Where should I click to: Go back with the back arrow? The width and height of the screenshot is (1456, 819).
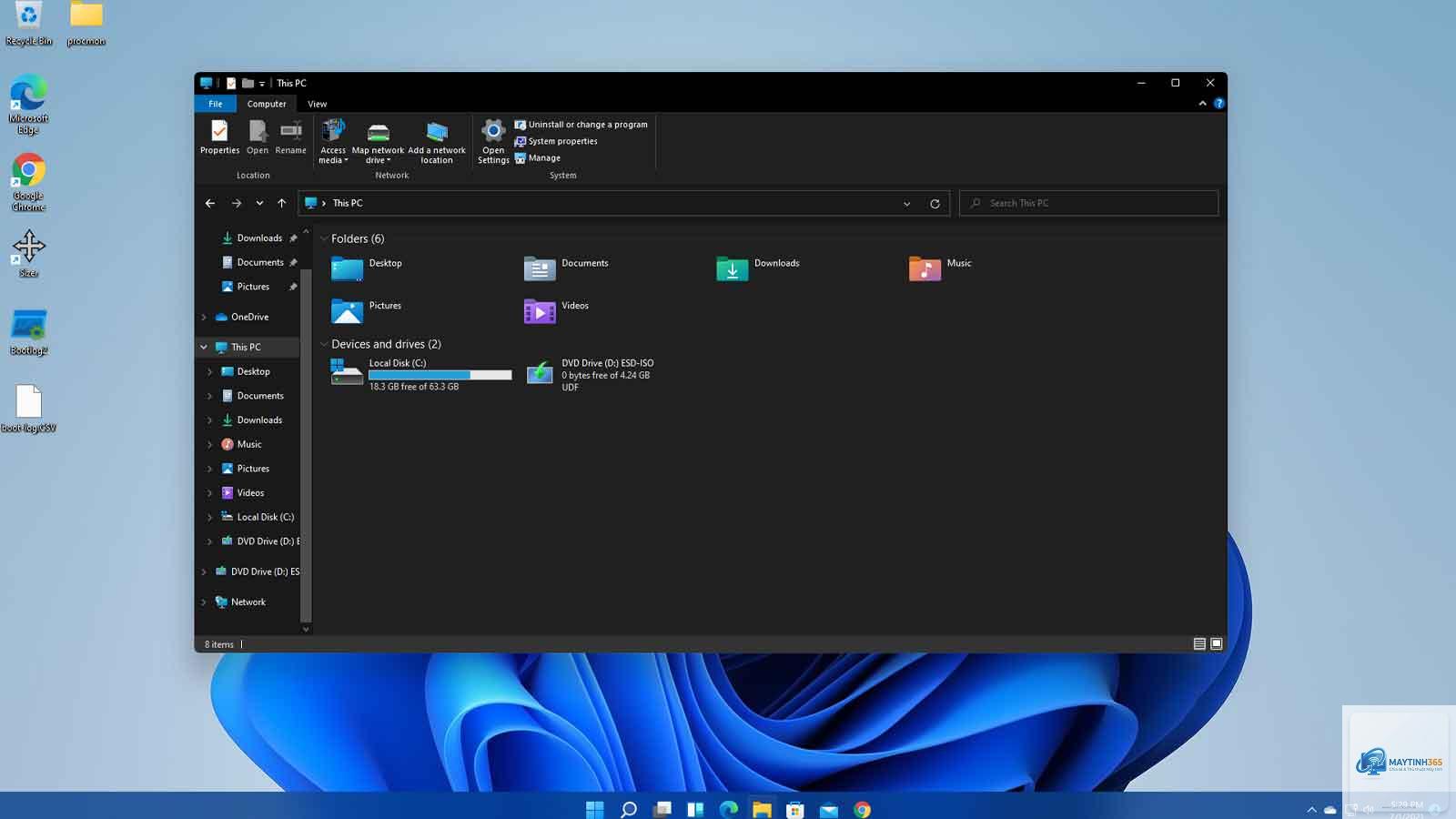tap(210, 203)
